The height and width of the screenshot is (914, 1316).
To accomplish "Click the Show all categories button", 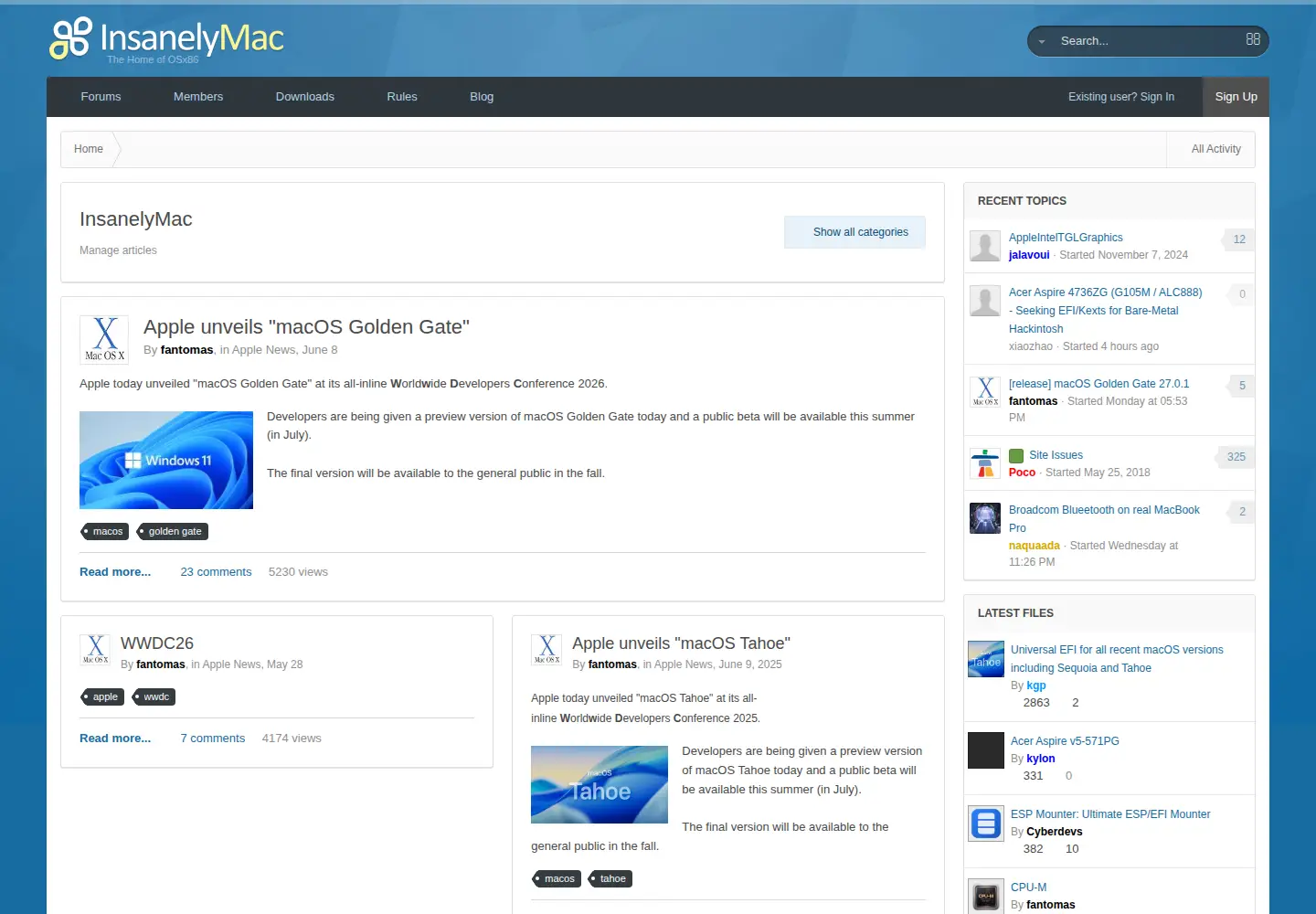I will pos(855,232).
